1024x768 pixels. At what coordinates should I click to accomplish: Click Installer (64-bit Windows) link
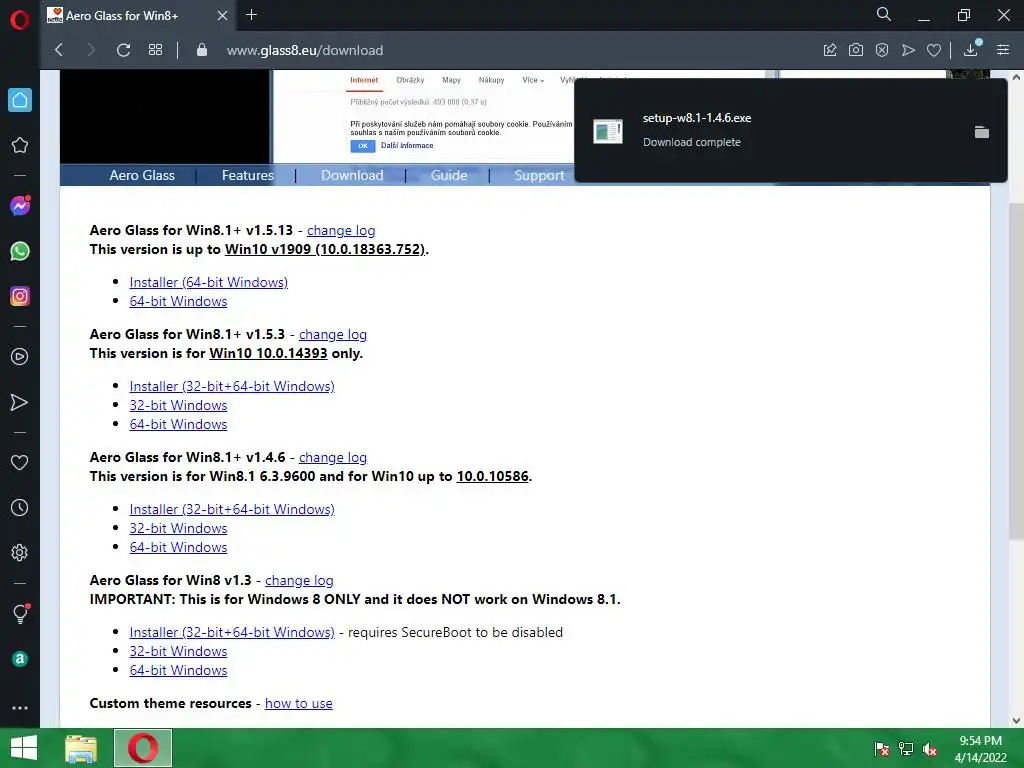(x=208, y=282)
